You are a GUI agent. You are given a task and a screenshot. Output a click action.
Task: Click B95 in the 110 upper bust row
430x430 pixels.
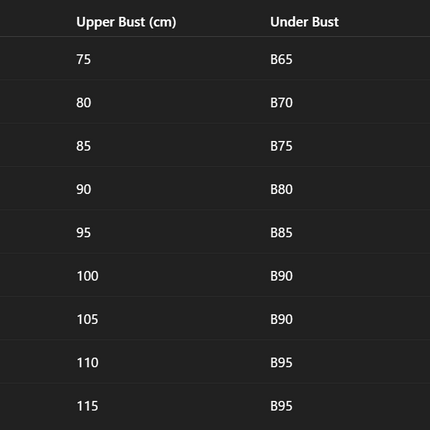(281, 363)
